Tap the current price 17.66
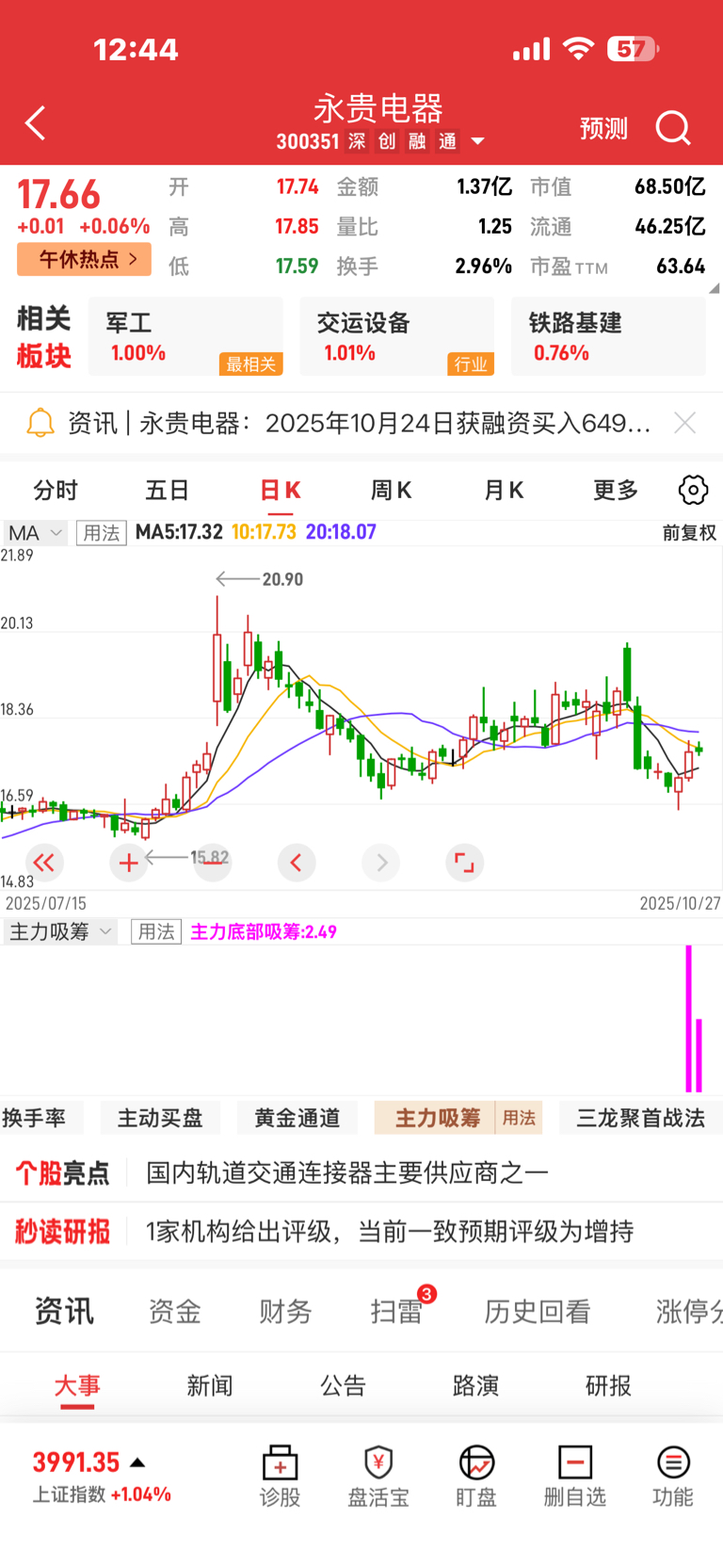The height and width of the screenshot is (1568, 723). 58,195
